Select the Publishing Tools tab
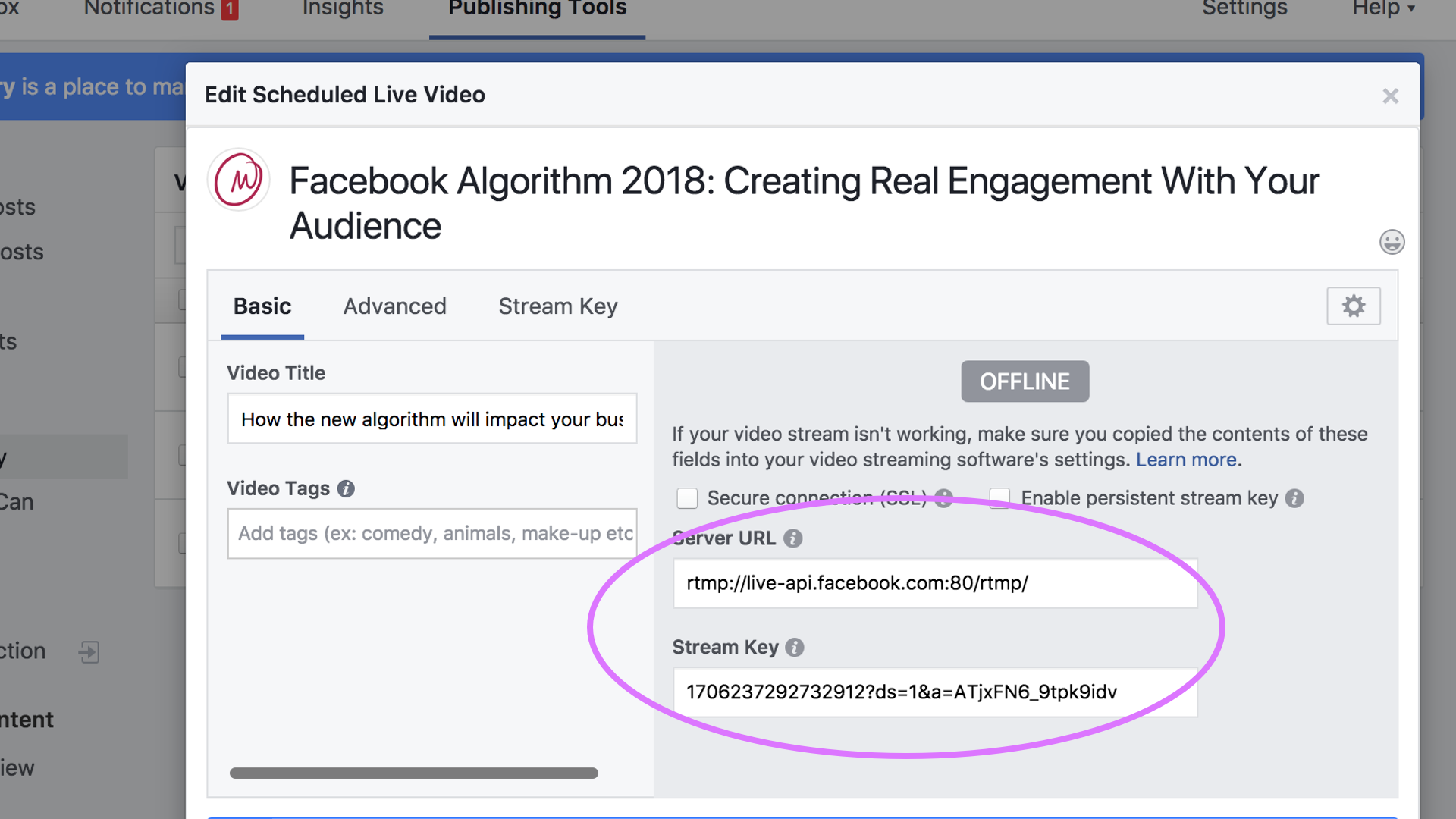This screenshot has width=1456, height=819. [537, 8]
